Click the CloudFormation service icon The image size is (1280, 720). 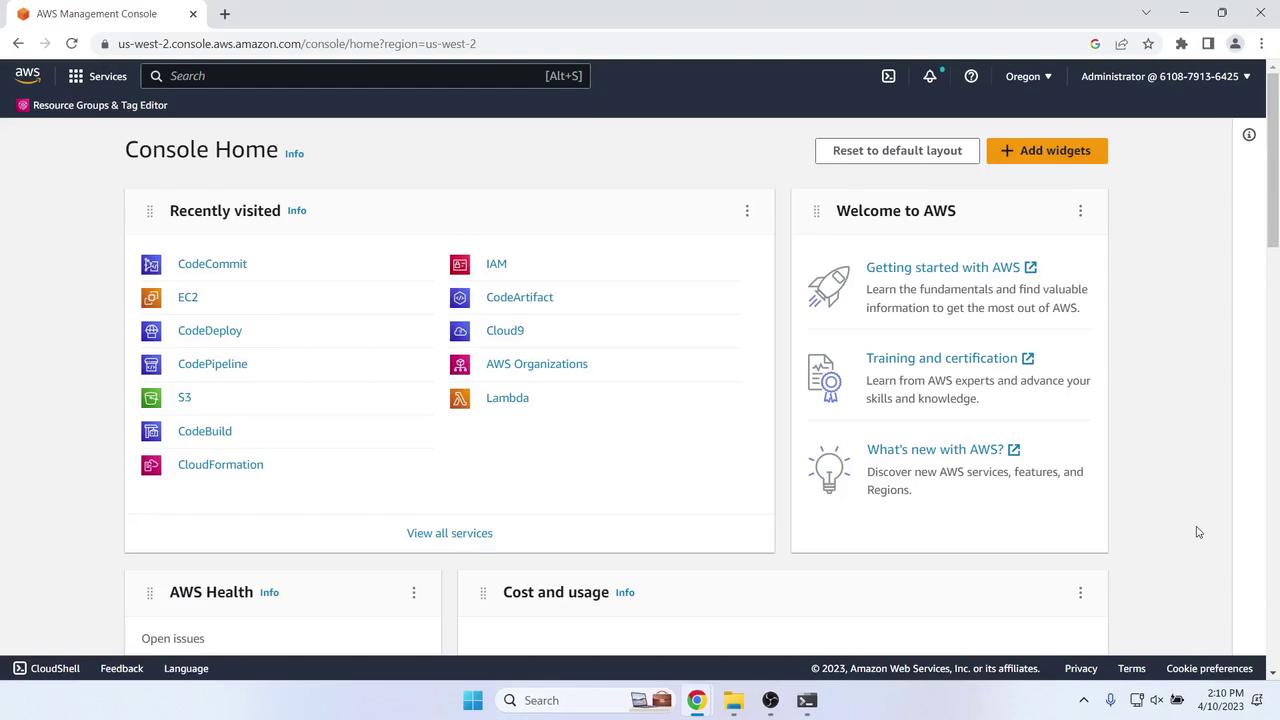coord(151,465)
